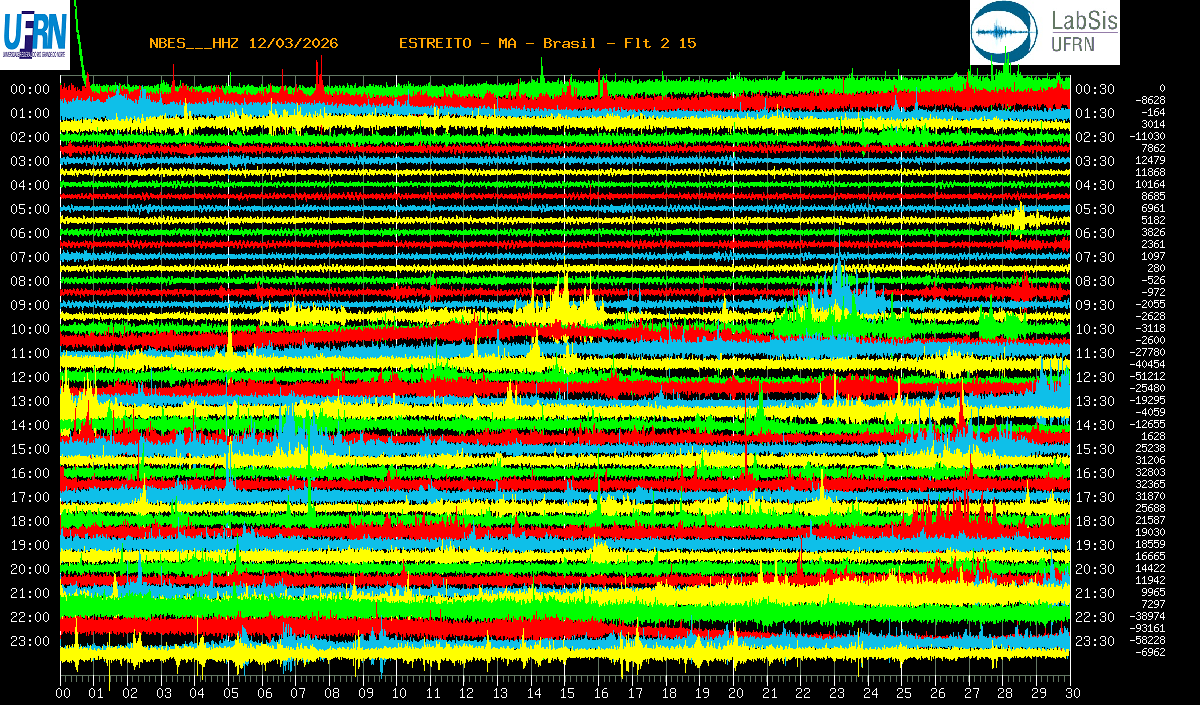The width and height of the screenshot is (1200, 705).
Task: Click minute 15 on the bottom axis
Action: 567,693
